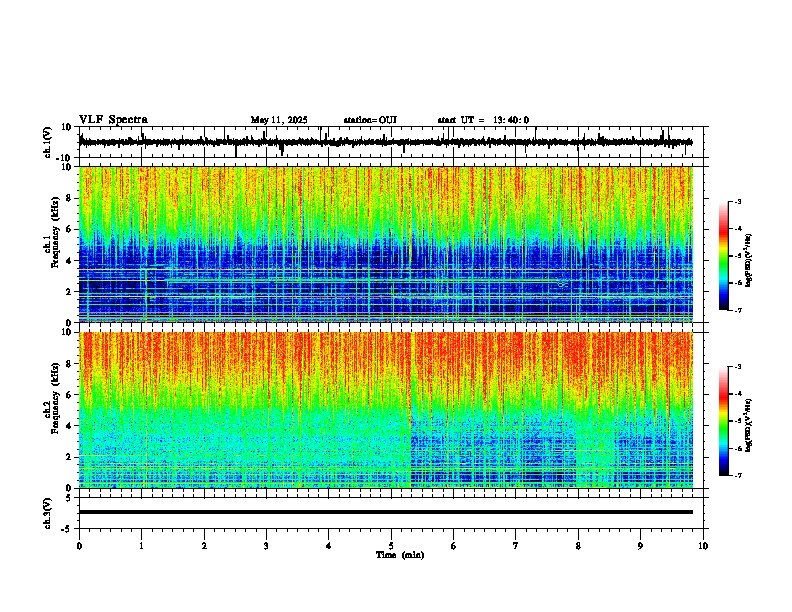Click the time axis tick label "10"
792x612 pixels.
(703, 546)
